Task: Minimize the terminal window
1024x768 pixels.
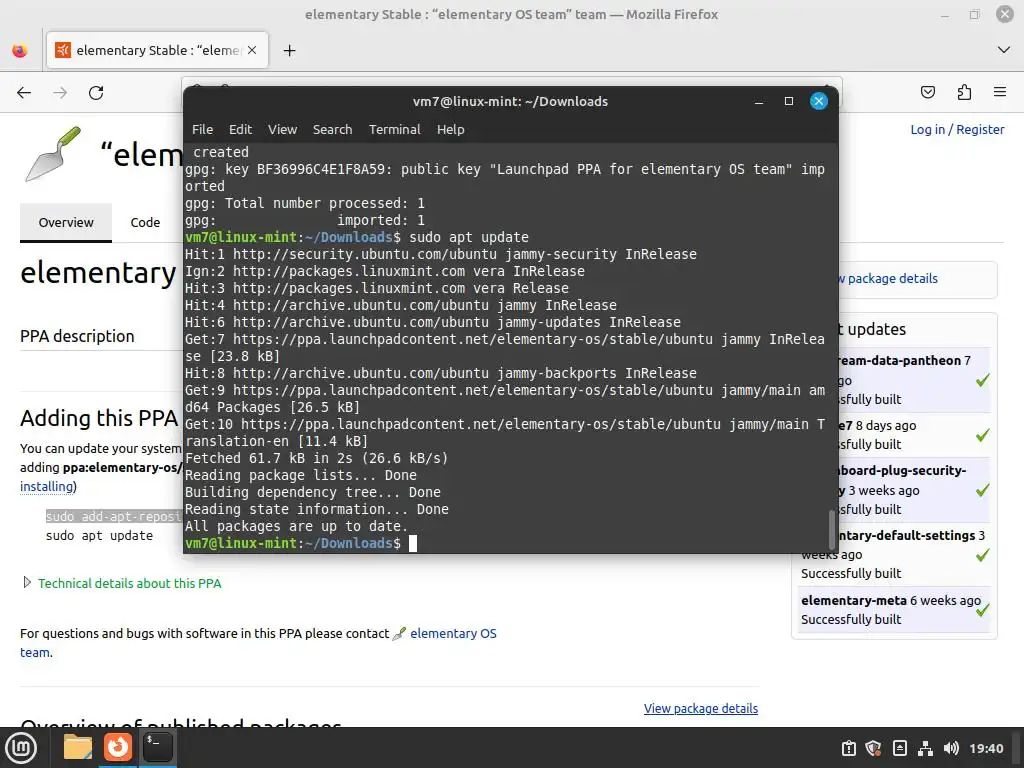Action: (x=759, y=101)
